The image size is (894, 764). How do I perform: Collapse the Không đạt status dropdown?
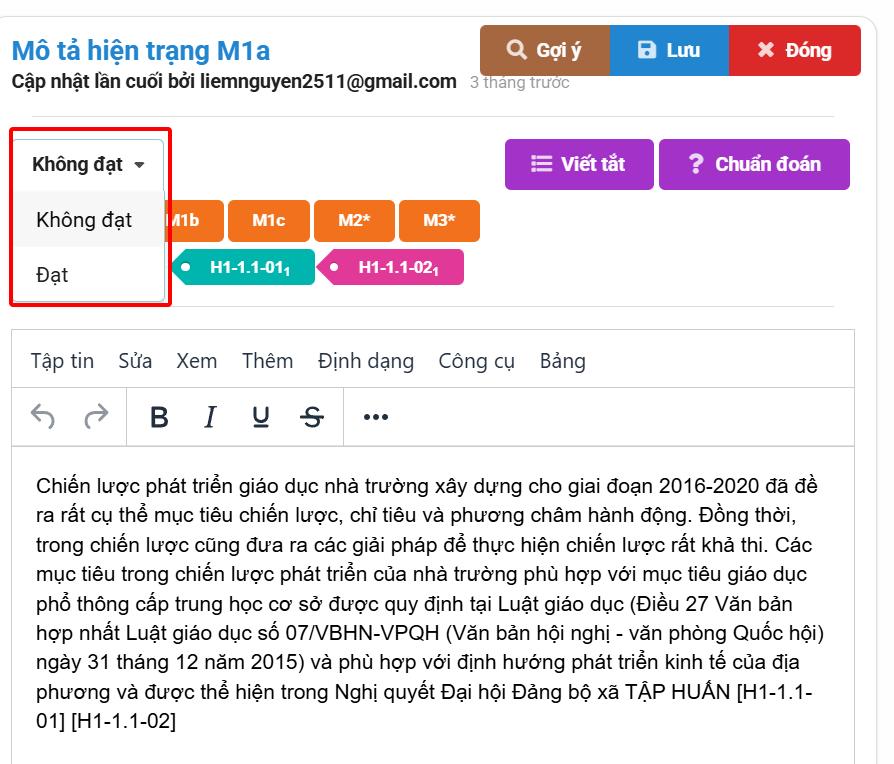tap(88, 164)
